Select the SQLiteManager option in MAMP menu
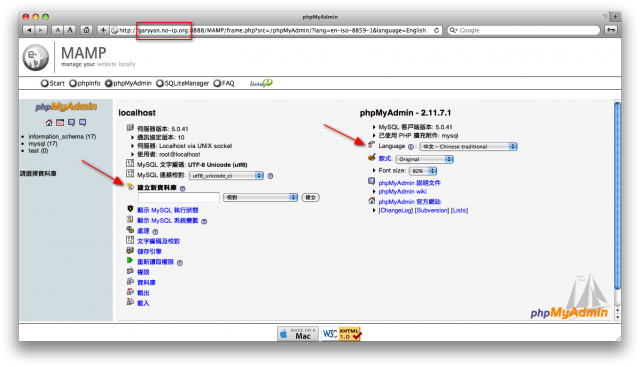Image resolution: width=640 pixels, height=367 pixels. pos(182,83)
